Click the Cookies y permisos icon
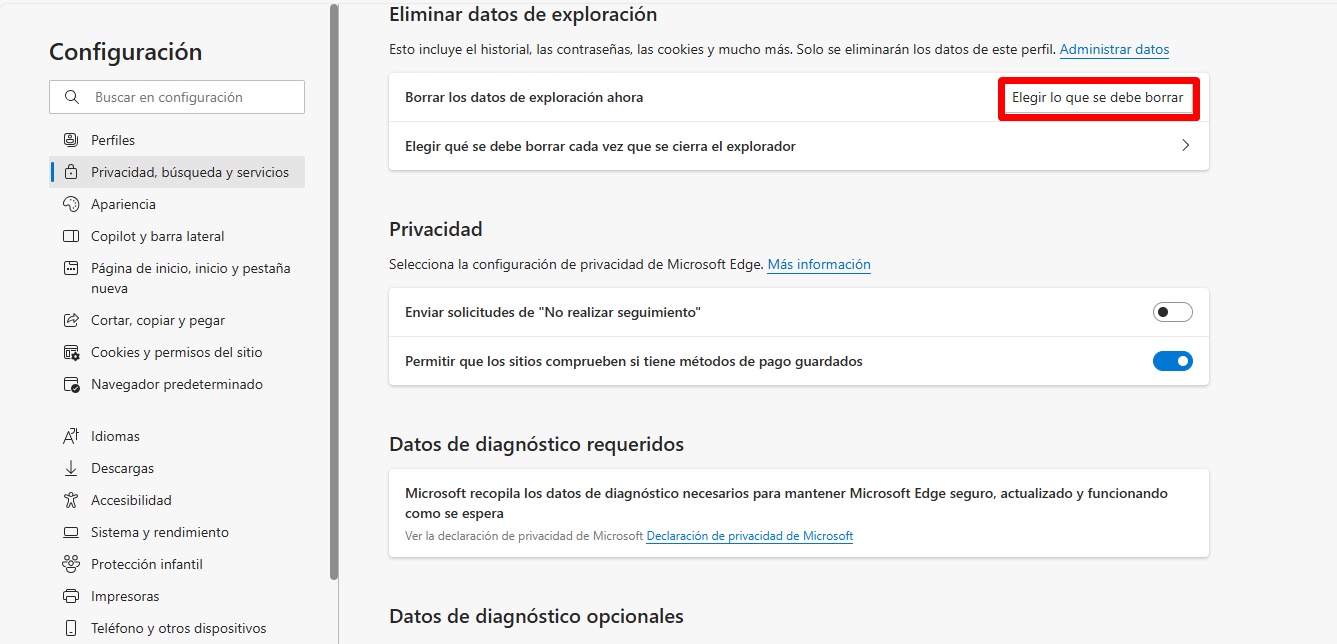 71,352
